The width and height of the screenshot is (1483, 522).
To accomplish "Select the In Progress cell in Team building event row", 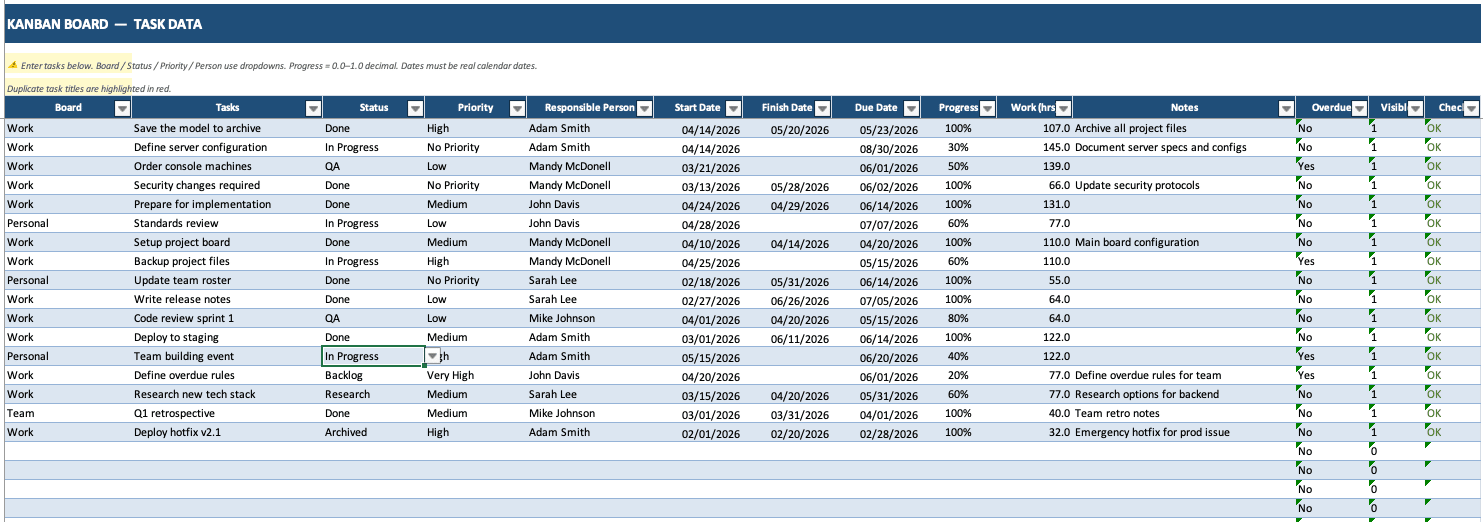I will coord(373,356).
